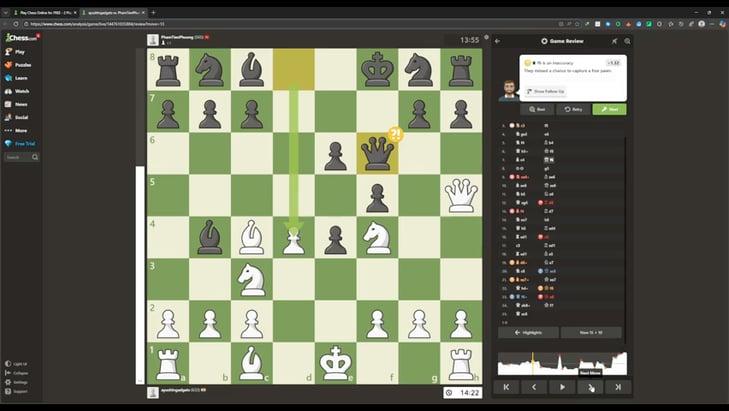This screenshot has width=729, height=411.
Task: Click the evaluation graph timeline
Action: pyautogui.click(x=562, y=363)
